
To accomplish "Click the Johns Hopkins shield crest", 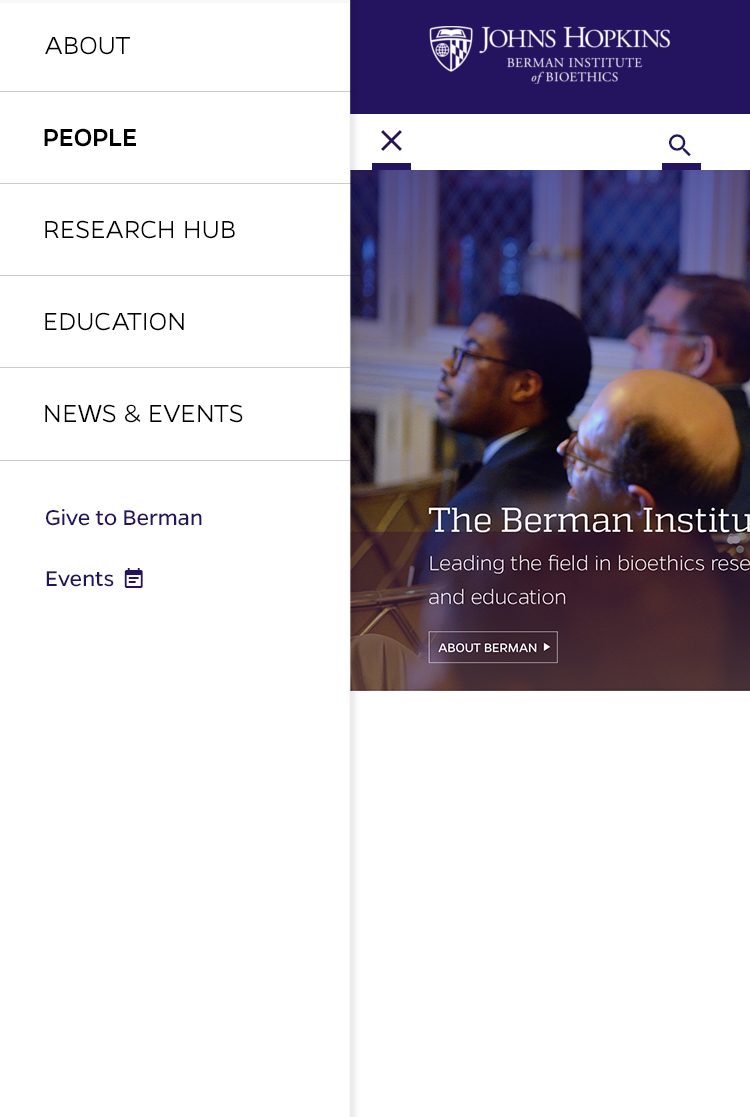I will pos(451,48).
